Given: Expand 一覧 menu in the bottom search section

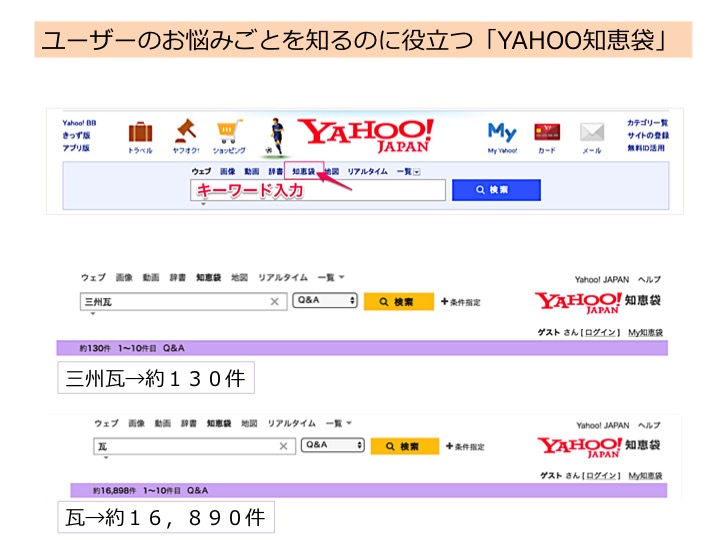Looking at the screenshot, I should pyautogui.click(x=339, y=423).
